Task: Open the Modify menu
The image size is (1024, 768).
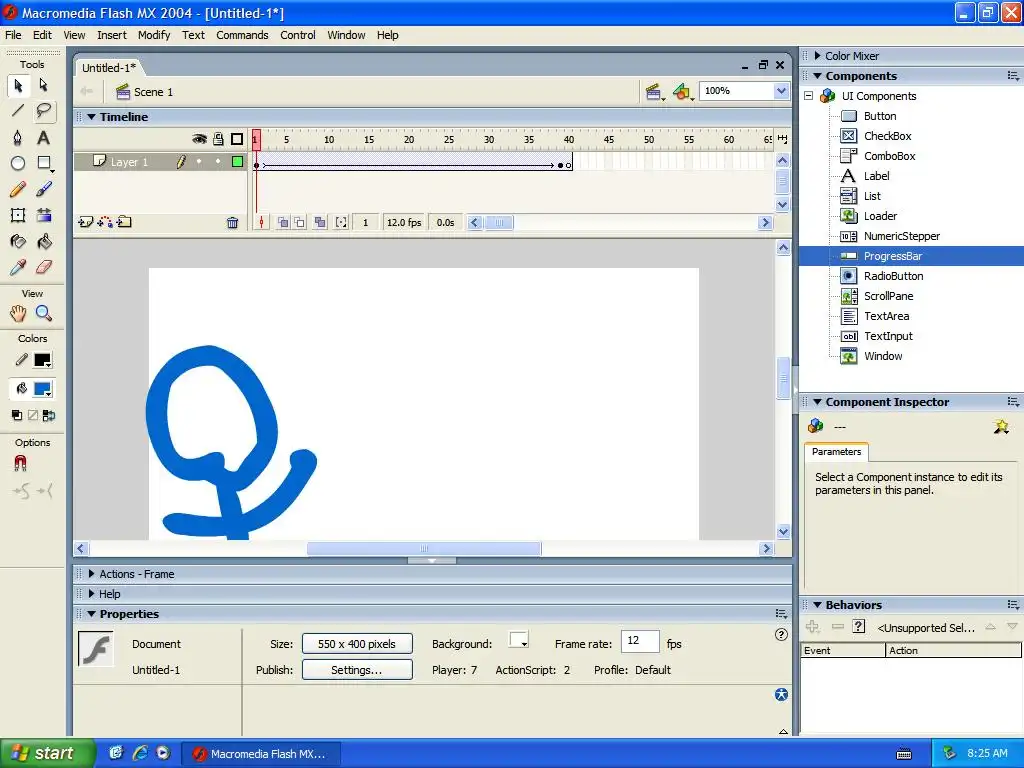Action: tap(153, 35)
